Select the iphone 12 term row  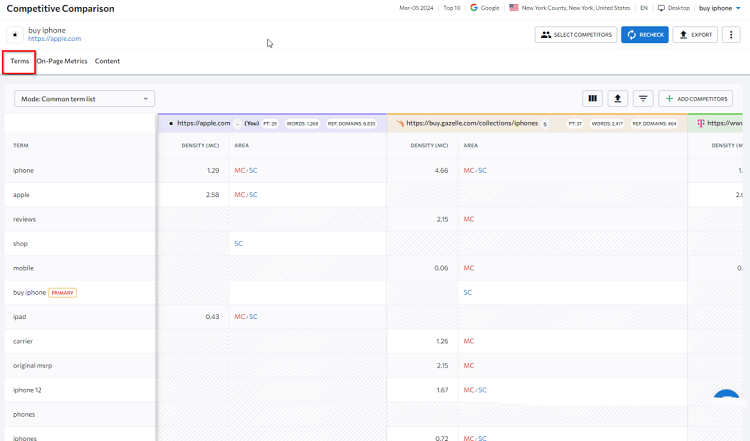coord(80,390)
